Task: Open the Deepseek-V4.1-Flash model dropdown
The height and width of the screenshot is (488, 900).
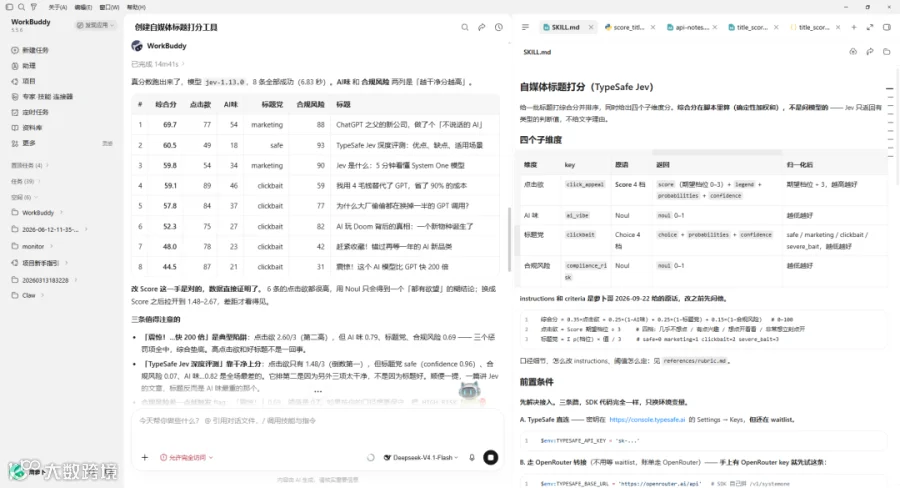Action: click(421, 458)
